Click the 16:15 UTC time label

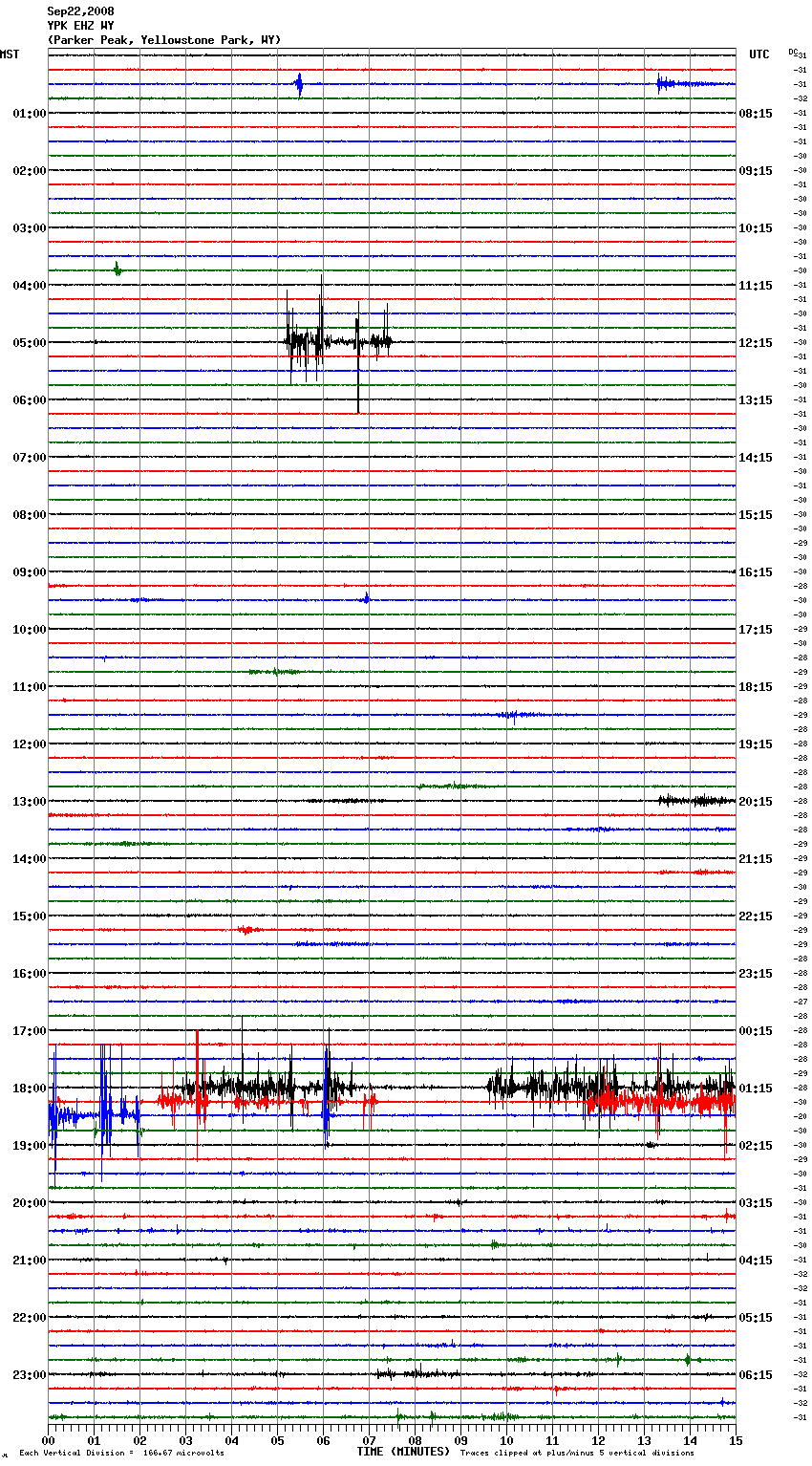coord(756,572)
